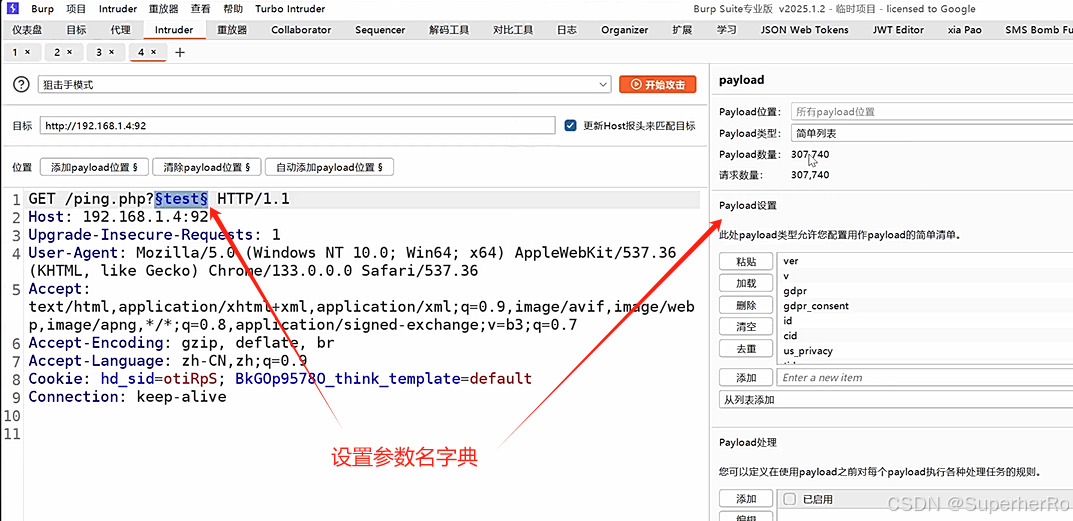
Task: Open the attack mode 狙击手模式 dropdown
Action: [x=324, y=84]
